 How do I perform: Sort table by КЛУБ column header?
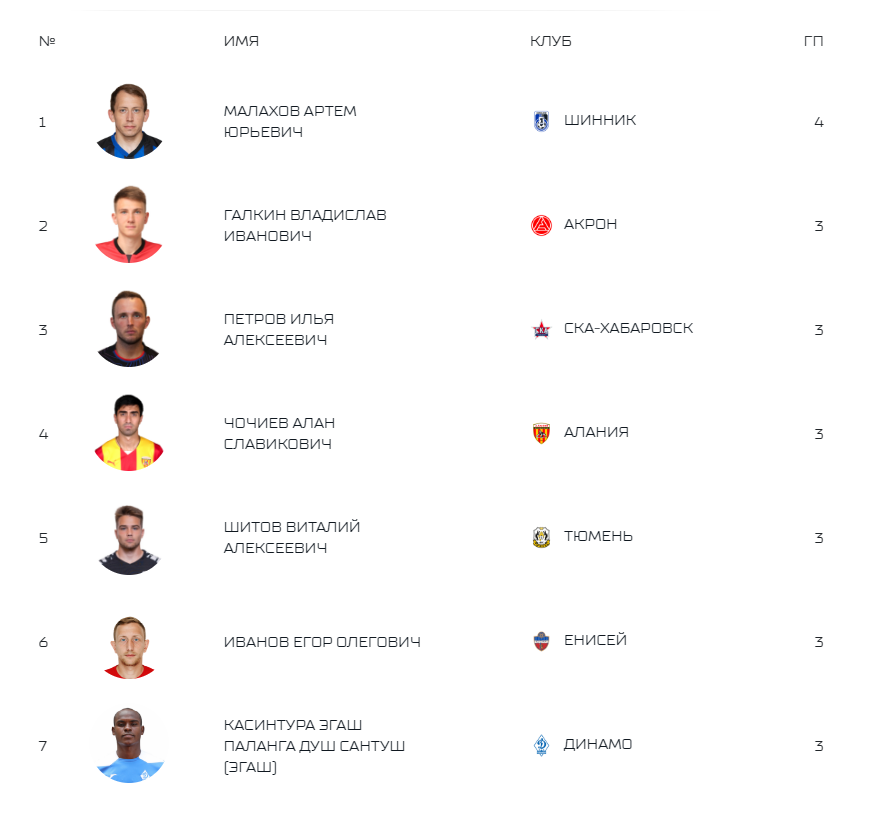[x=551, y=41]
